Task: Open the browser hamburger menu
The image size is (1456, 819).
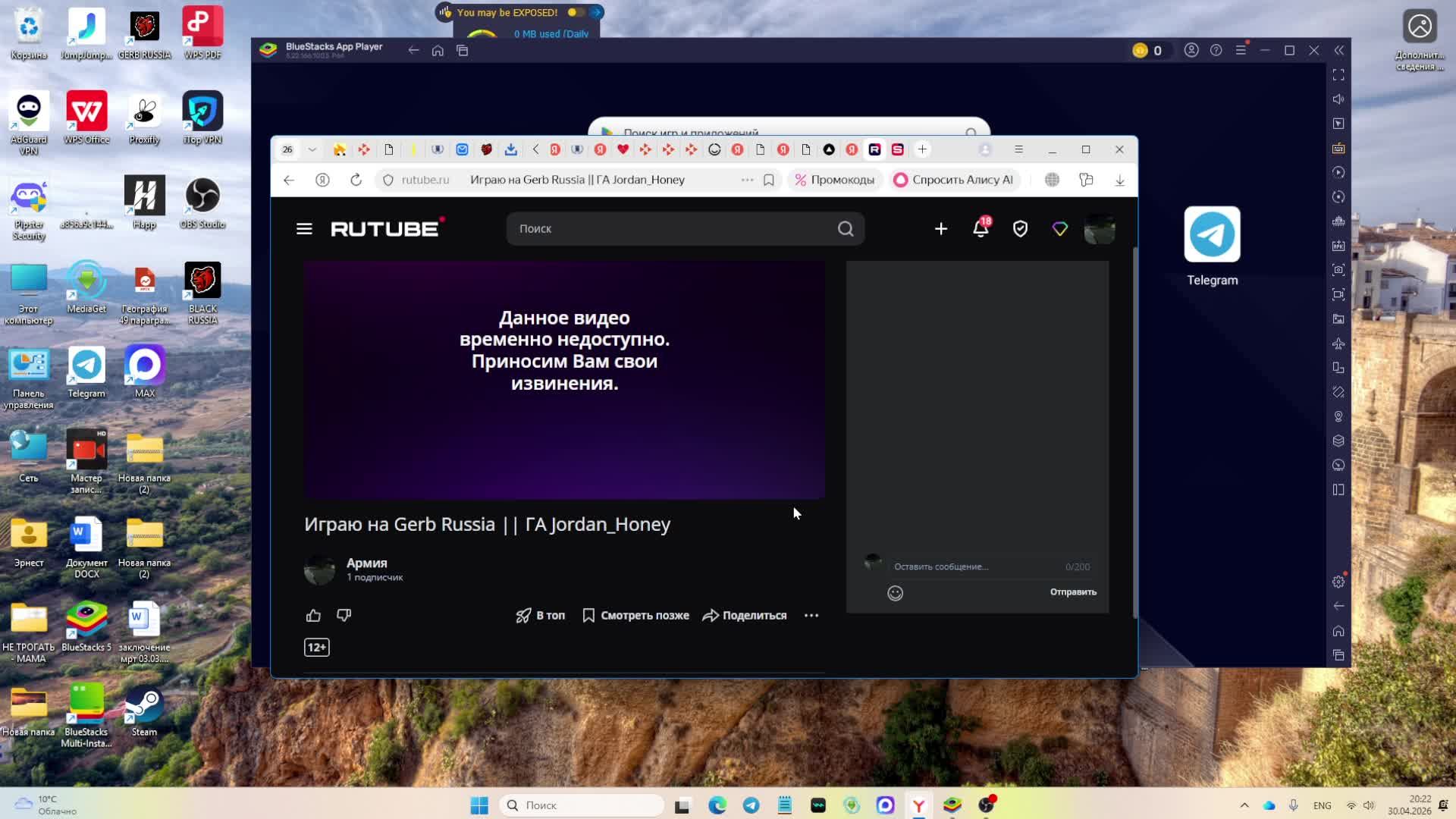Action: (x=1018, y=149)
